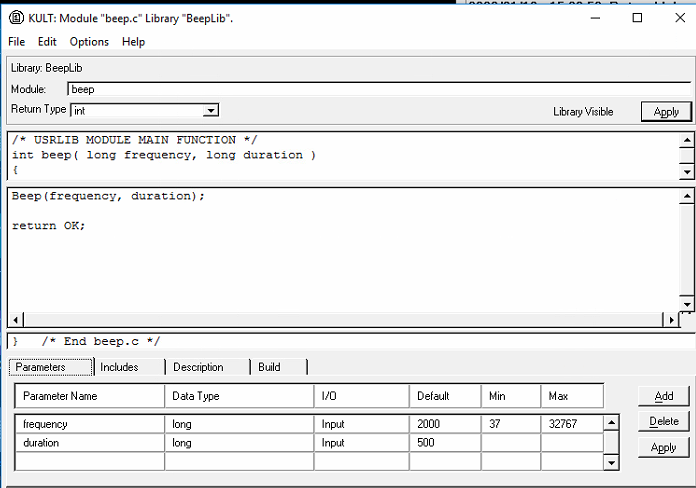Close the KULT window
This screenshot has width=696, height=488.
(x=680, y=18)
